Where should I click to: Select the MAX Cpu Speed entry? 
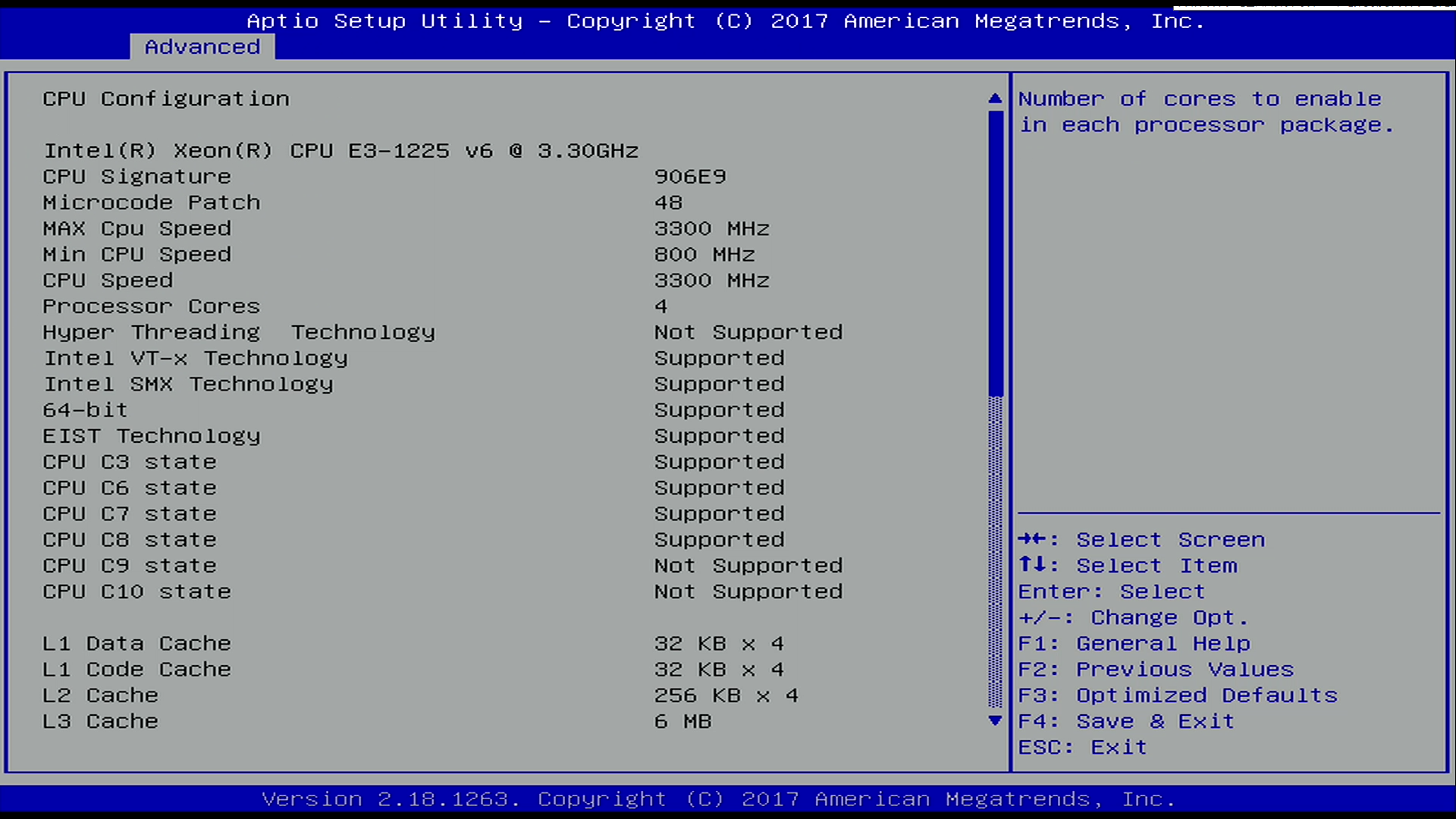[x=136, y=228]
